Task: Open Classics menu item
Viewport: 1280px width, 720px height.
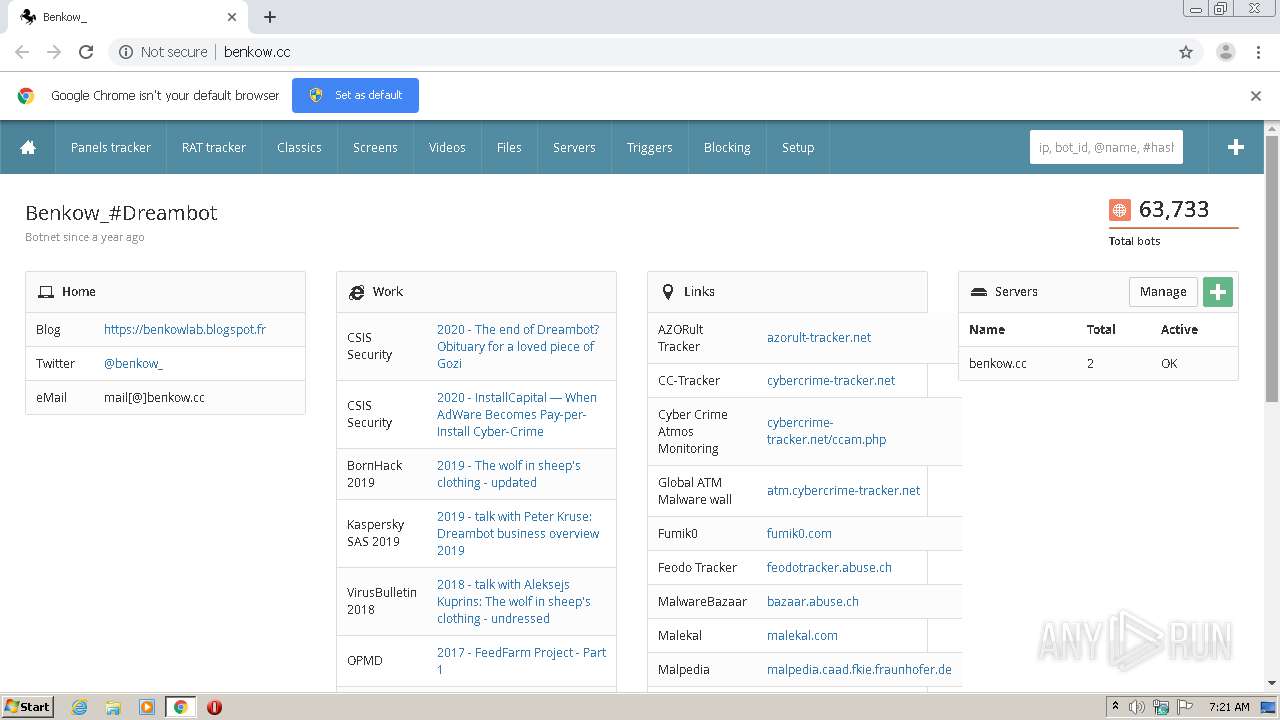Action: [x=299, y=147]
